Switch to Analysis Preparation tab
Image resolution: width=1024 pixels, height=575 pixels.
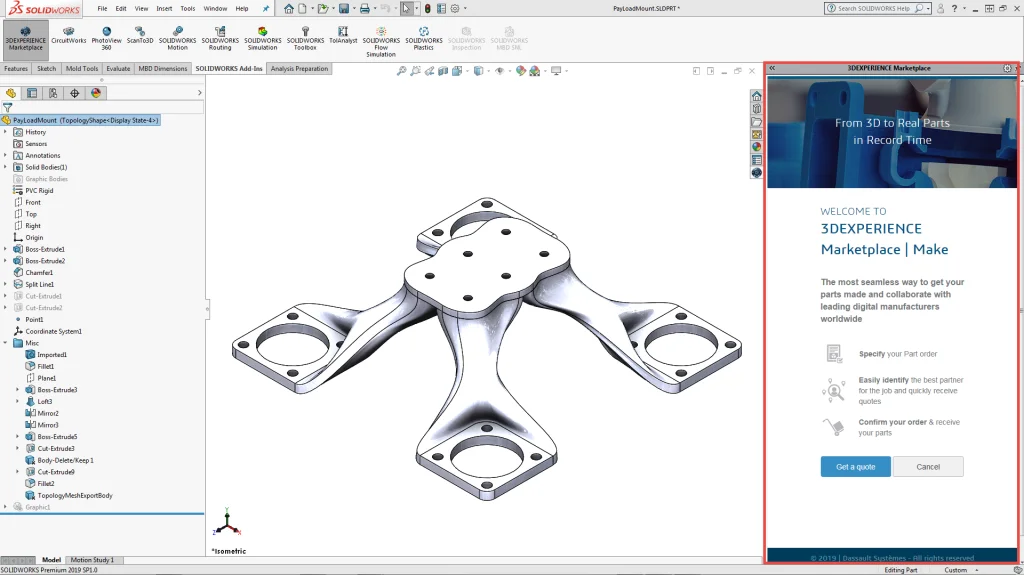(299, 69)
